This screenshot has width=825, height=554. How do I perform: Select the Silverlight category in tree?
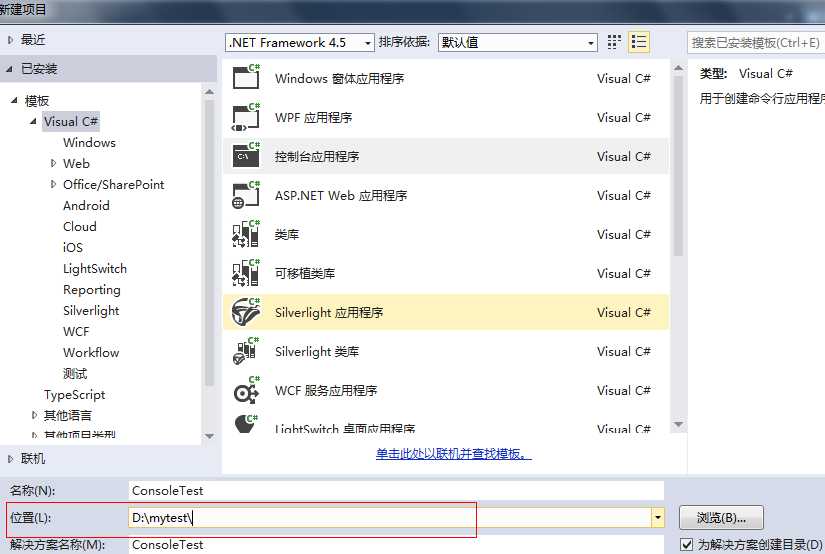point(91,311)
